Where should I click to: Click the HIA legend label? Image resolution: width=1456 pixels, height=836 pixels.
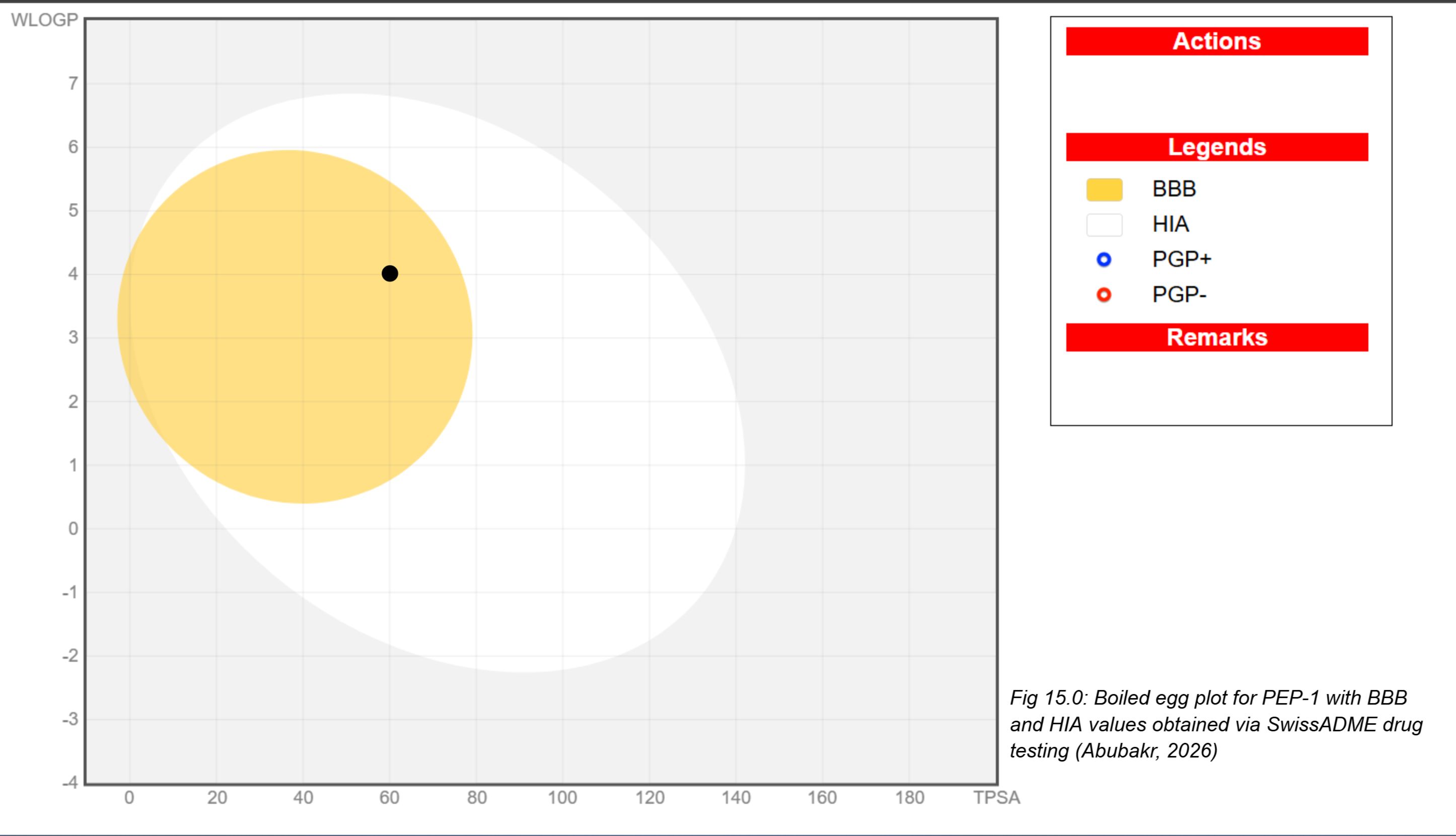(1170, 224)
